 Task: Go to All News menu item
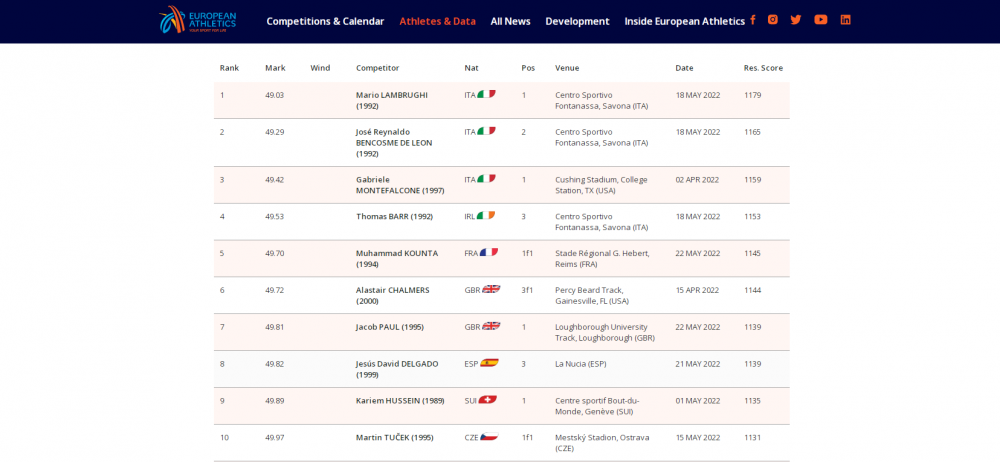[x=510, y=21]
